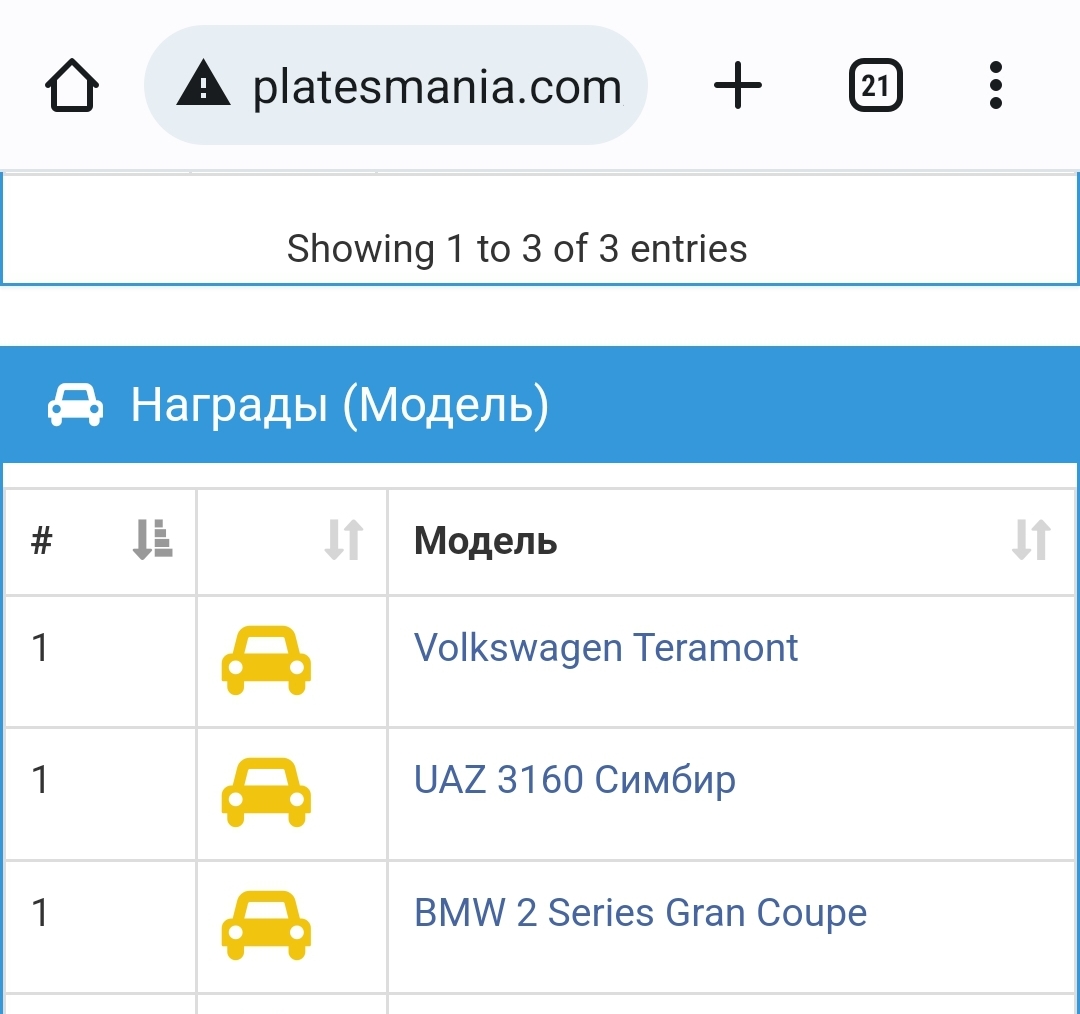The image size is (1080, 1014).
Task: Click the yellow car icon beside Volkswagen Teramont
Action: pyautogui.click(x=266, y=660)
